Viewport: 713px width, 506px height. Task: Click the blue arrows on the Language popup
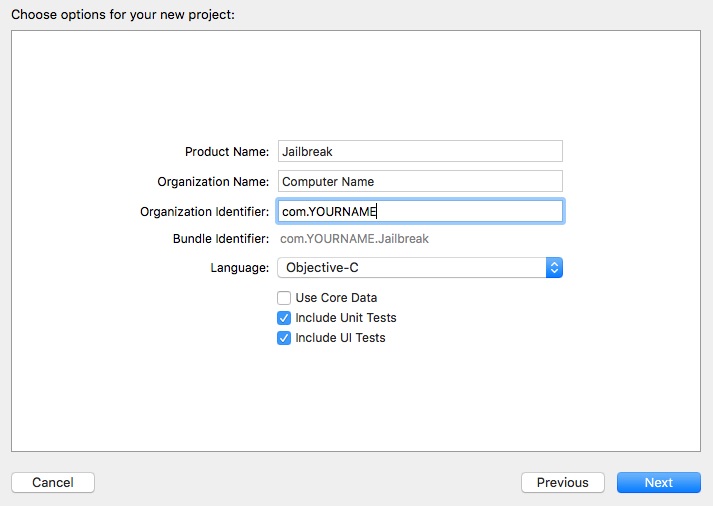click(x=554, y=268)
